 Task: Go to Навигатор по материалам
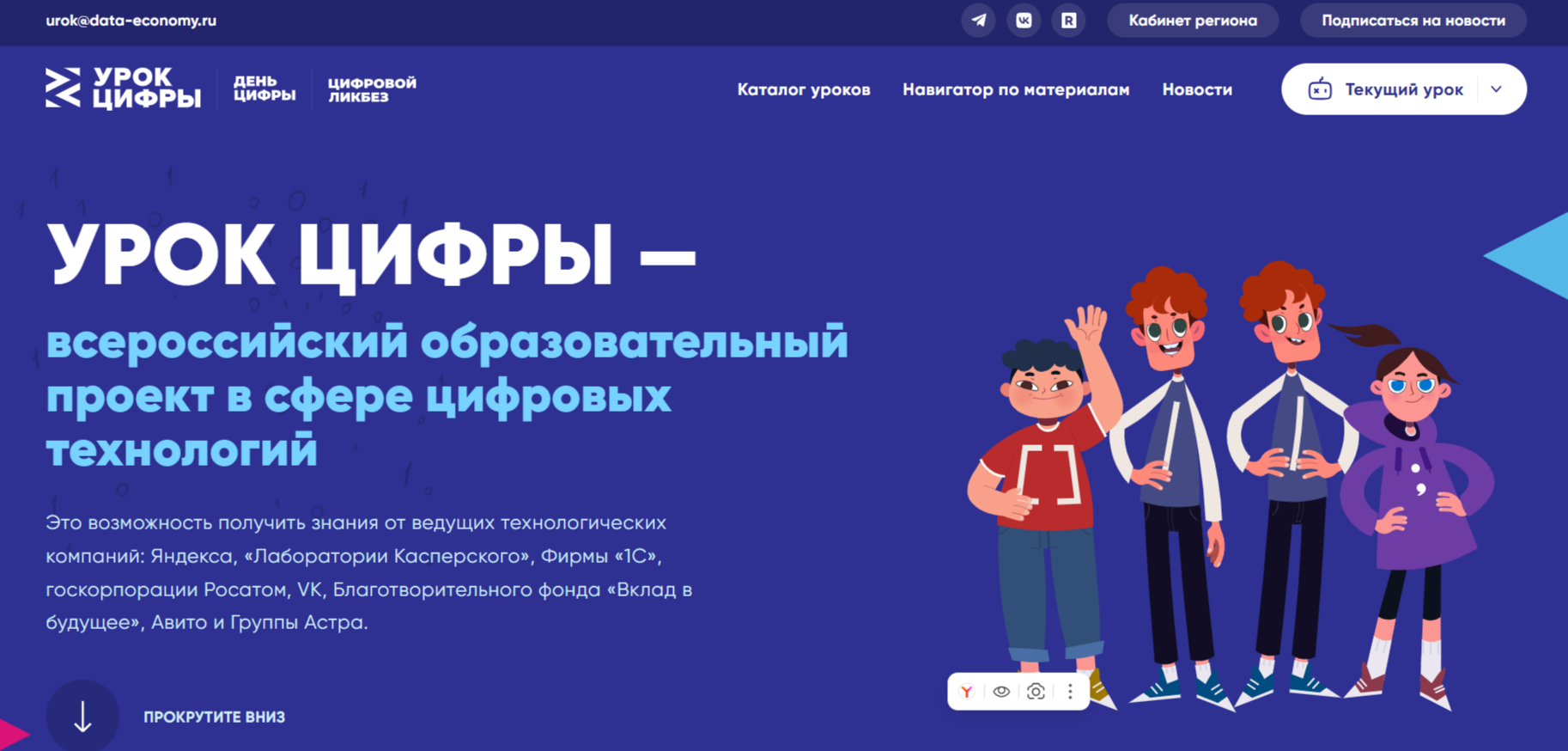1016,89
